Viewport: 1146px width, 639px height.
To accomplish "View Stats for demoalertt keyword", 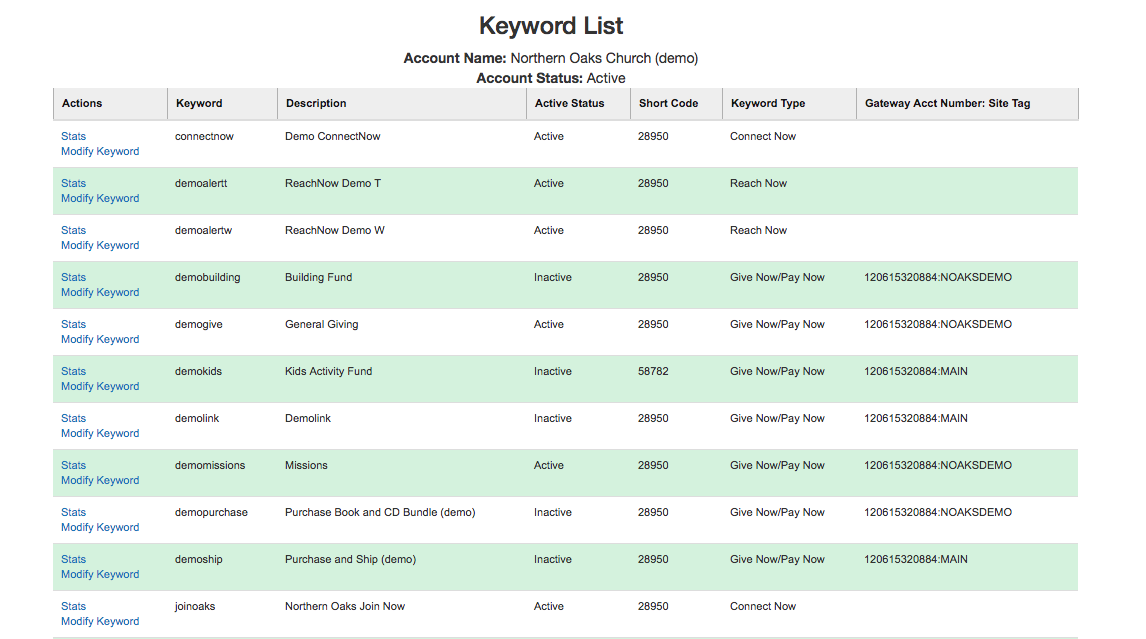I will (x=73, y=183).
